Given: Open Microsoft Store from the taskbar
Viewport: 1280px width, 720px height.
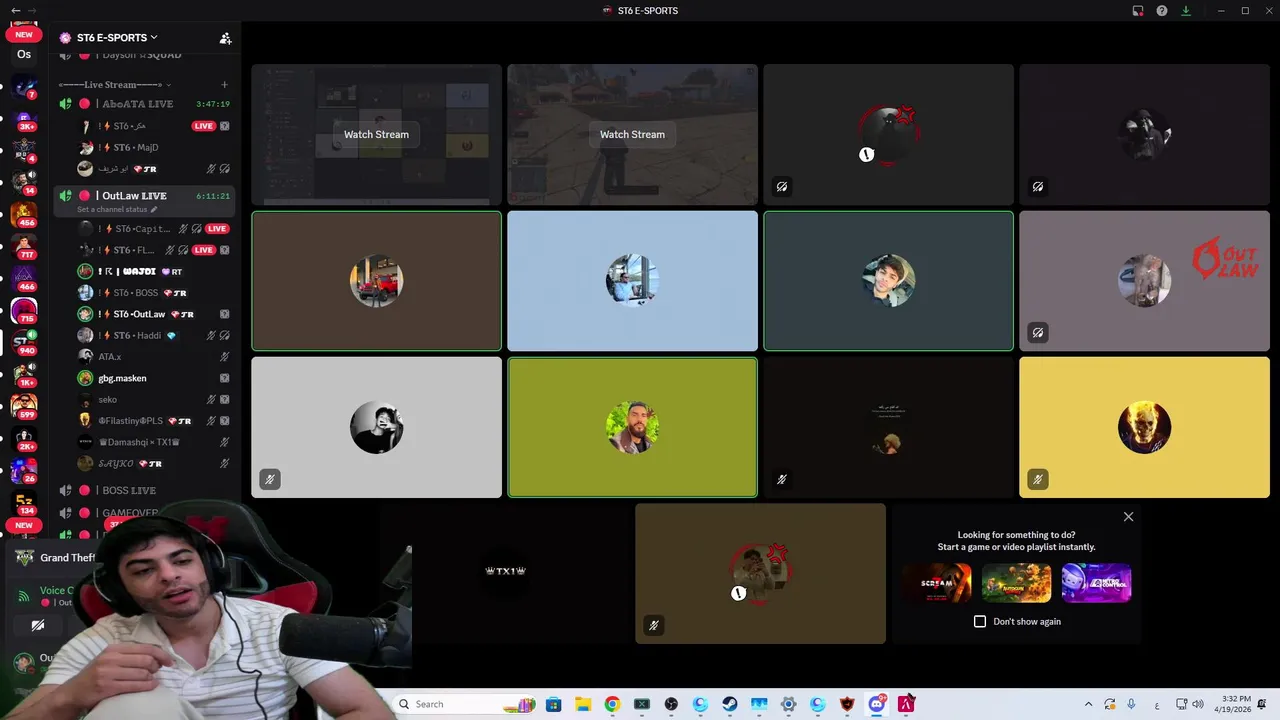Looking at the screenshot, I should click(553, 704).
